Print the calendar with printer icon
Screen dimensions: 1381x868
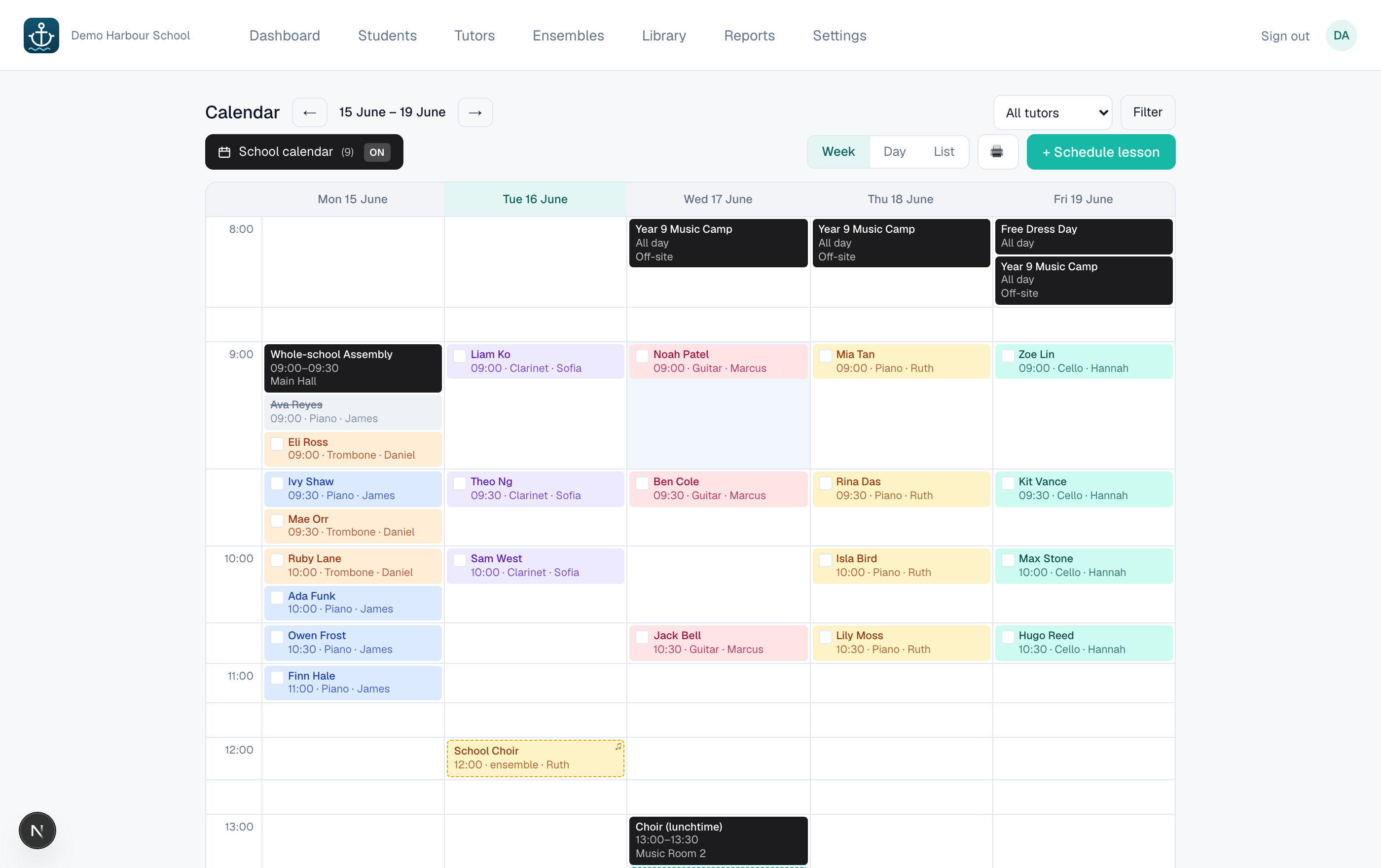pos(997,152)
